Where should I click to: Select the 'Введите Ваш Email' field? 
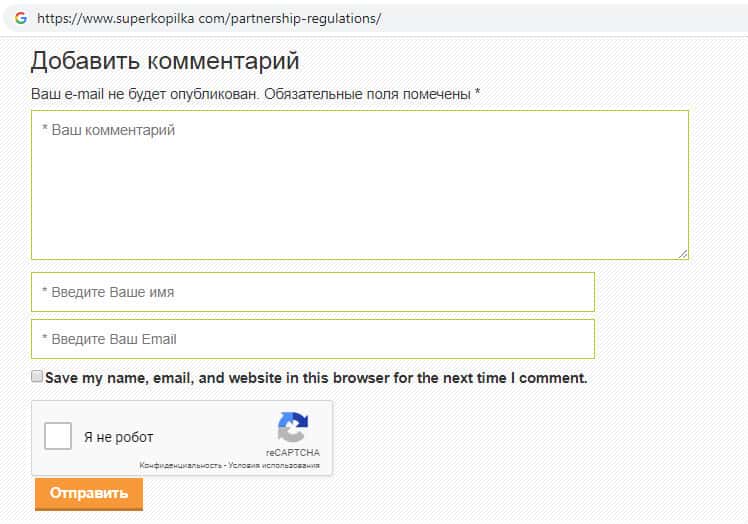[312, 339]
